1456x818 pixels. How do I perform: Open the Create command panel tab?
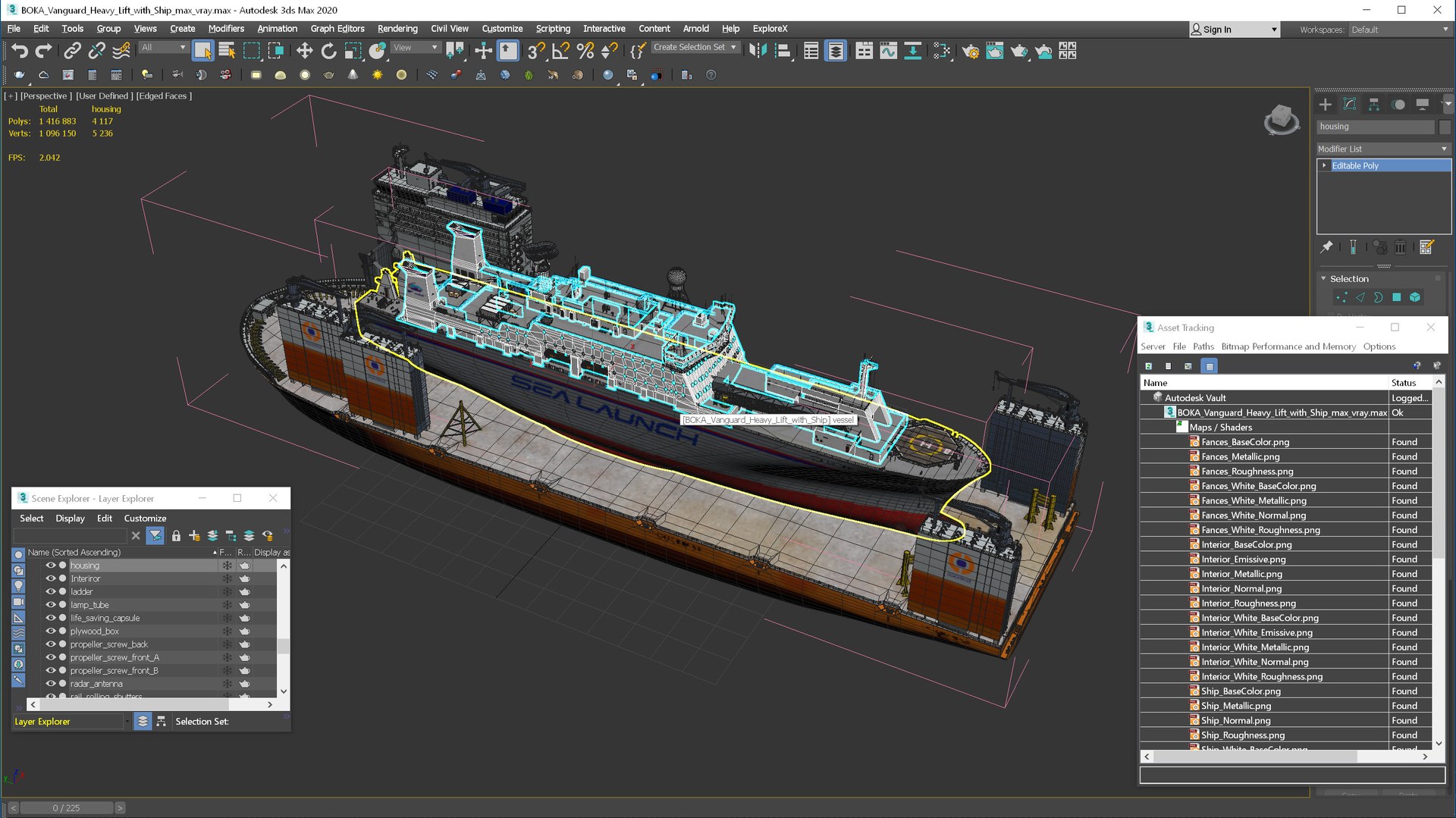(x=1325, y=104)
